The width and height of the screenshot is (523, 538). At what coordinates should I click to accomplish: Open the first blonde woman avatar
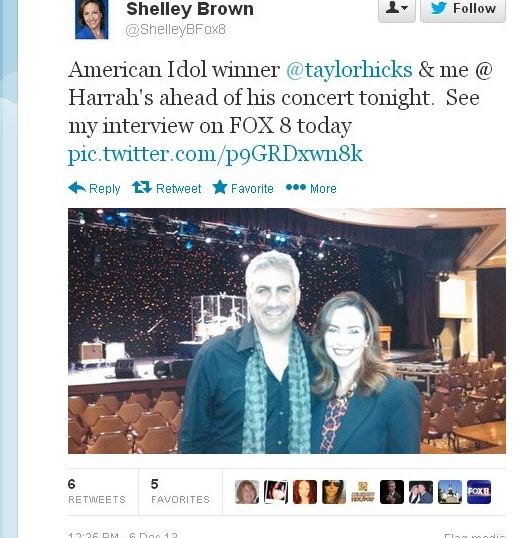coord(247,492)
